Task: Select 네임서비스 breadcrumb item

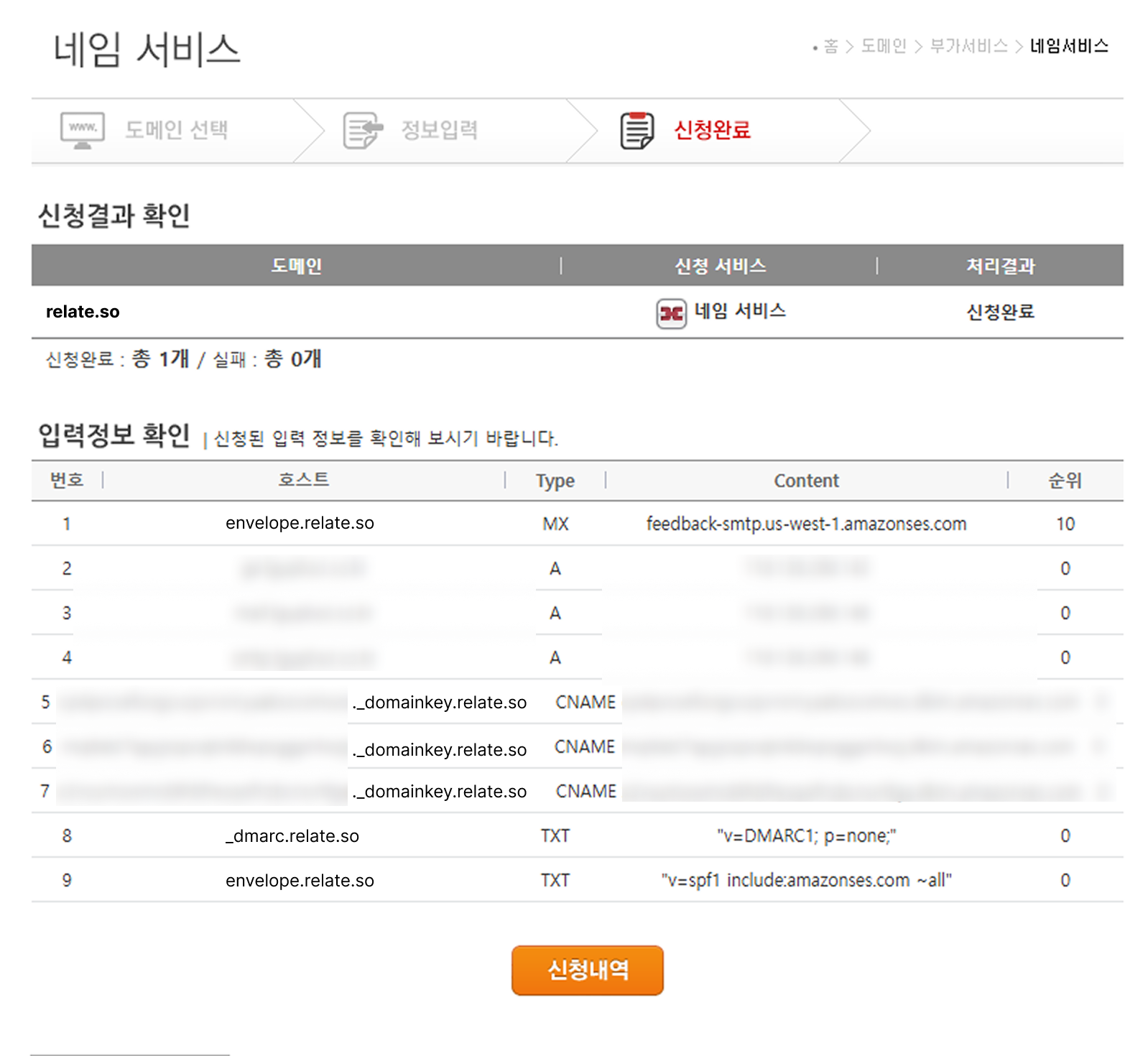Action: 1069,47
